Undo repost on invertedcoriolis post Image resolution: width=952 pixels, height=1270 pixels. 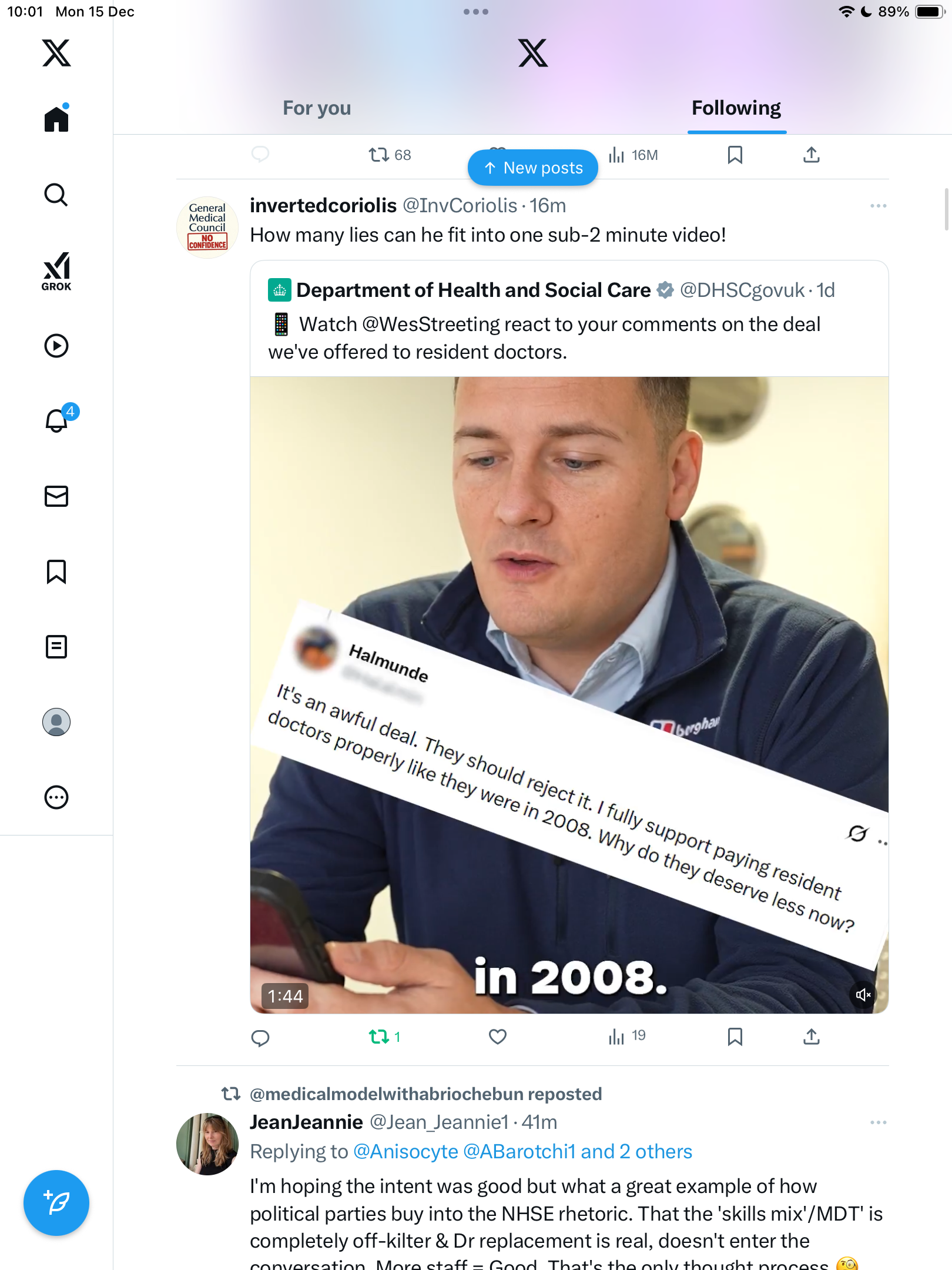380,1037
